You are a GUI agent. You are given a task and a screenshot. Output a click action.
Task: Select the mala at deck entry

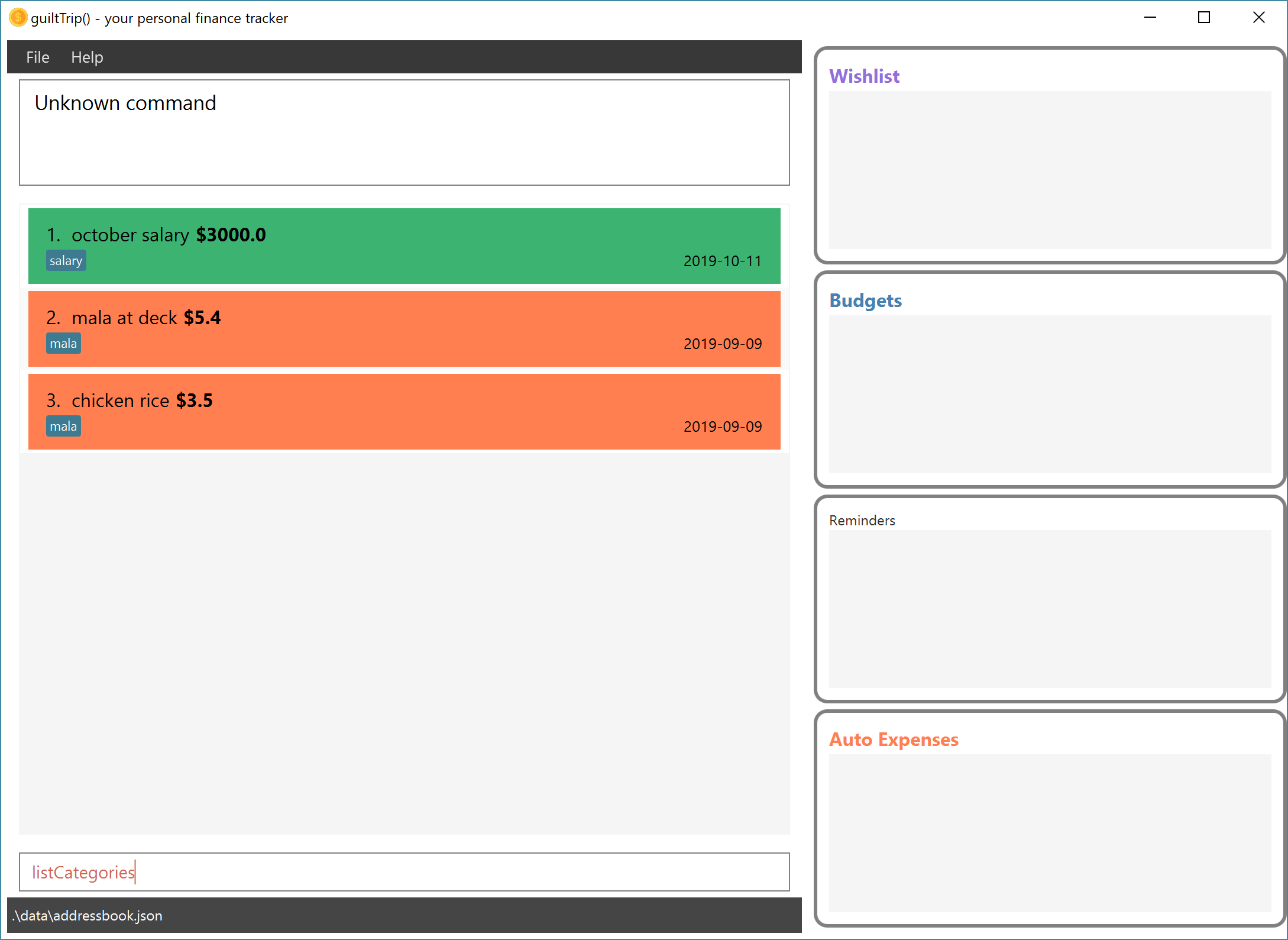404,328
